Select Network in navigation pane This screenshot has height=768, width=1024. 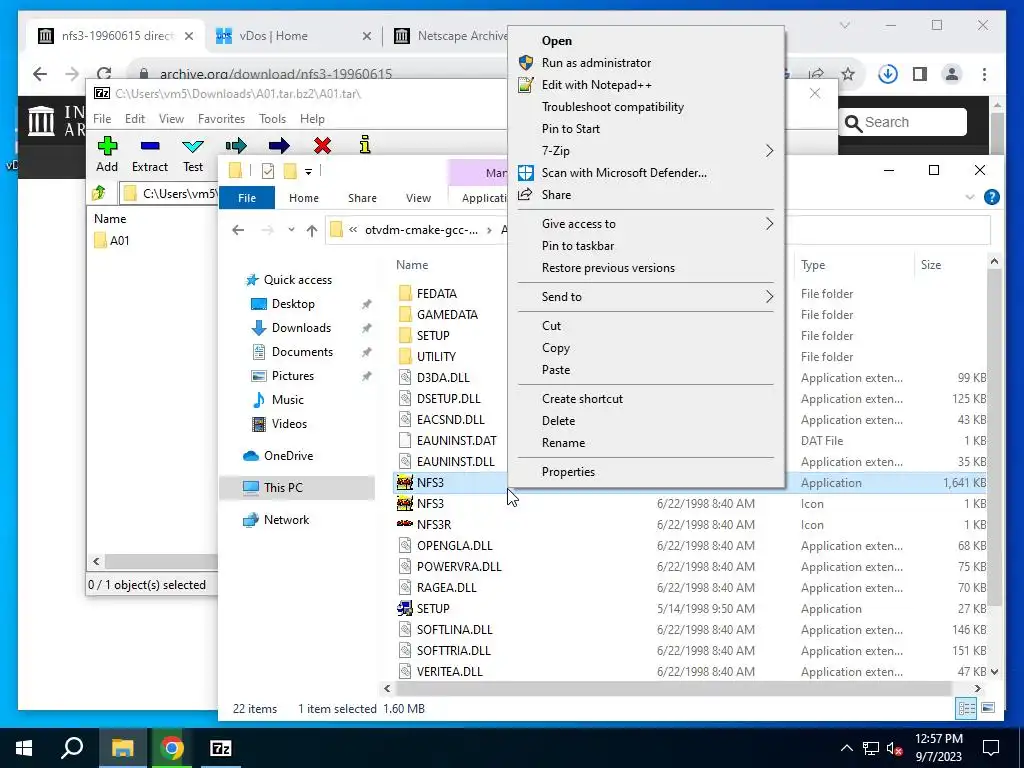click(286, 520)
